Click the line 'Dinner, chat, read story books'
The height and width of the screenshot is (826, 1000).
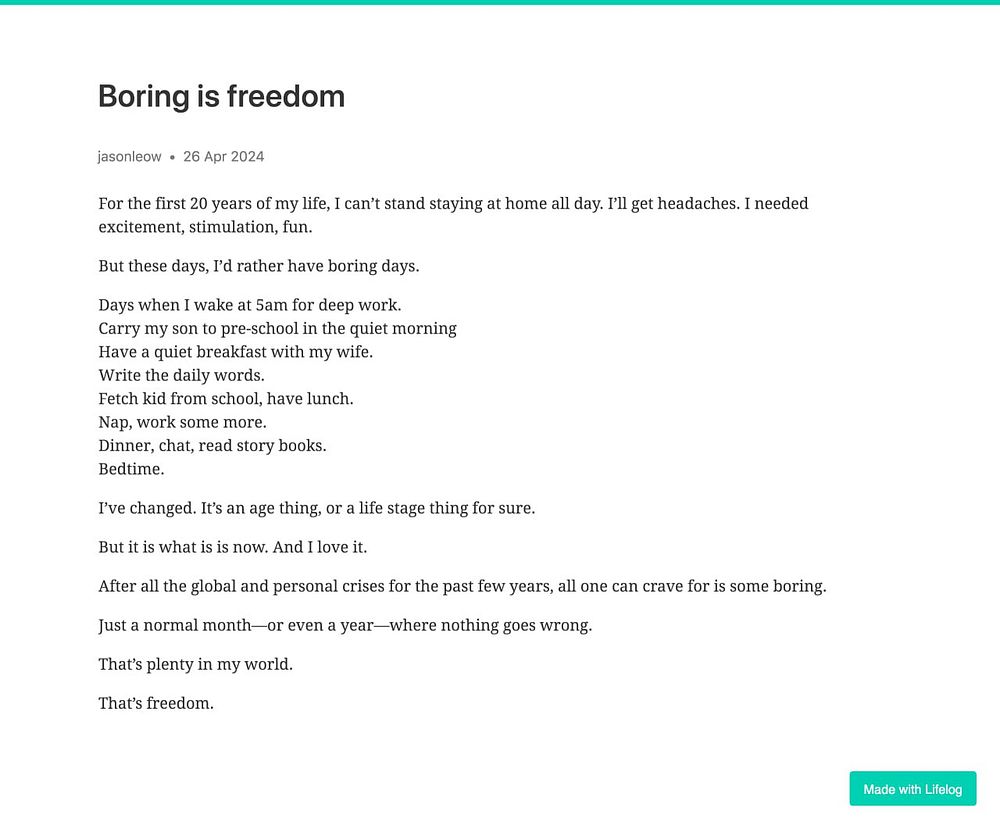pos(212,446)
